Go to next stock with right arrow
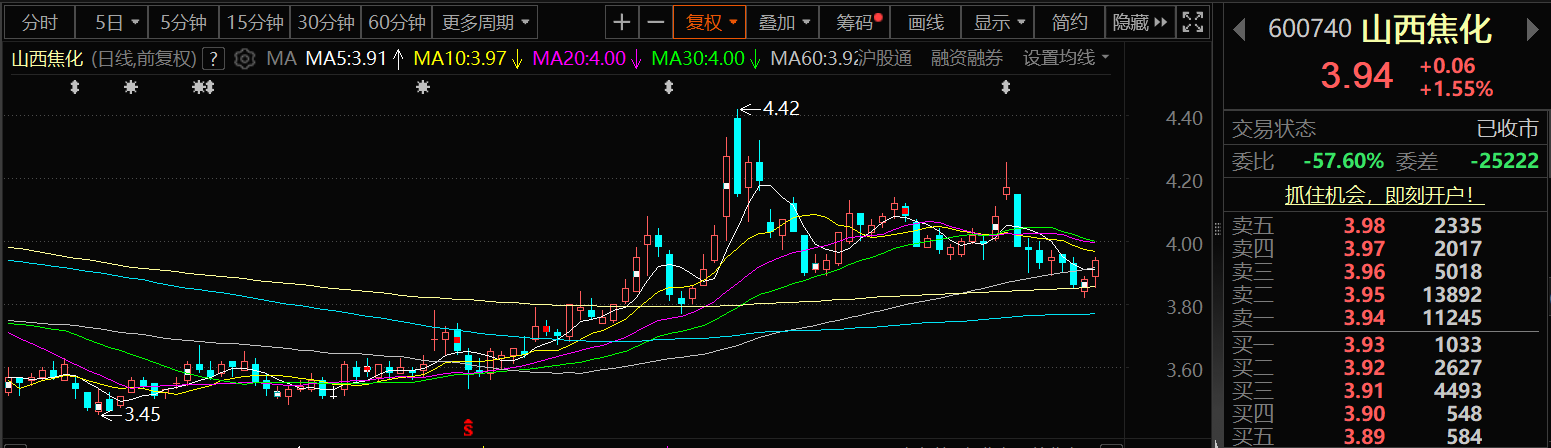Image resolution: width=1551 pixels, height=448 pixels. [1531, 29]
